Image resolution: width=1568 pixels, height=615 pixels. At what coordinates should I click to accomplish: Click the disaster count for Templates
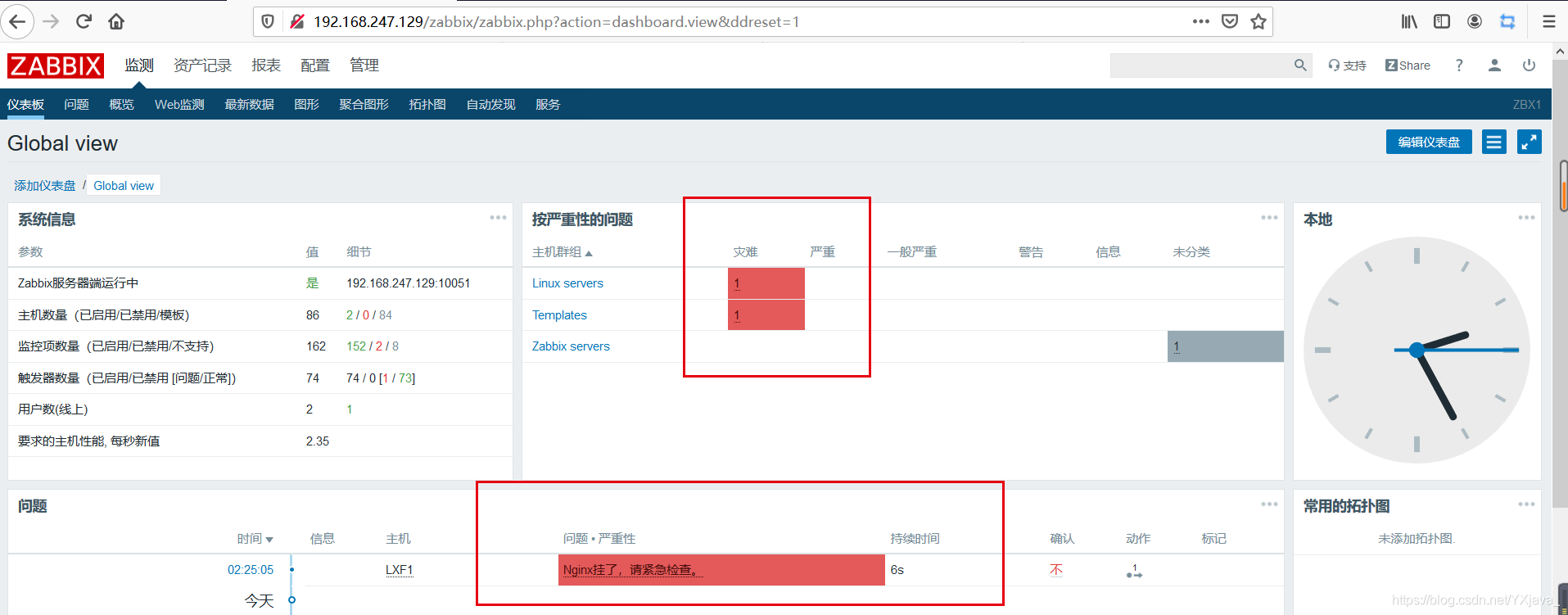737,315
